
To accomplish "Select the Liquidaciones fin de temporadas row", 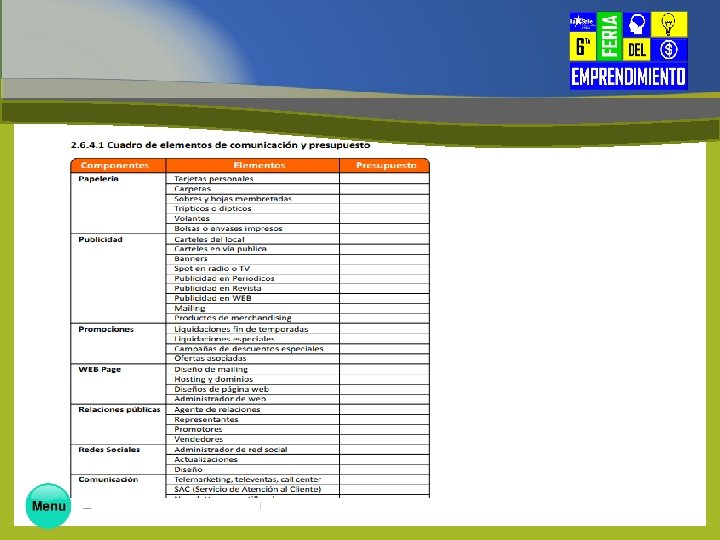I will 253,329.
